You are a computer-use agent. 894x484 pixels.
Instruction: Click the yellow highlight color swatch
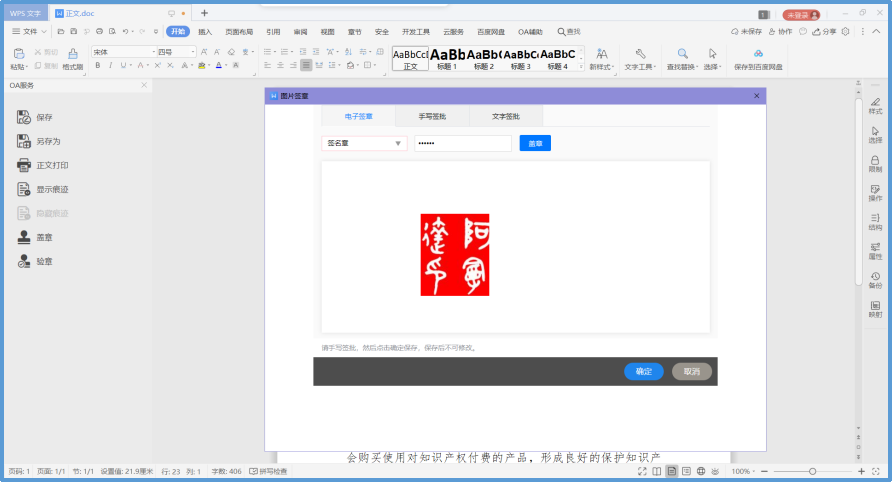[x=201, y=66]
